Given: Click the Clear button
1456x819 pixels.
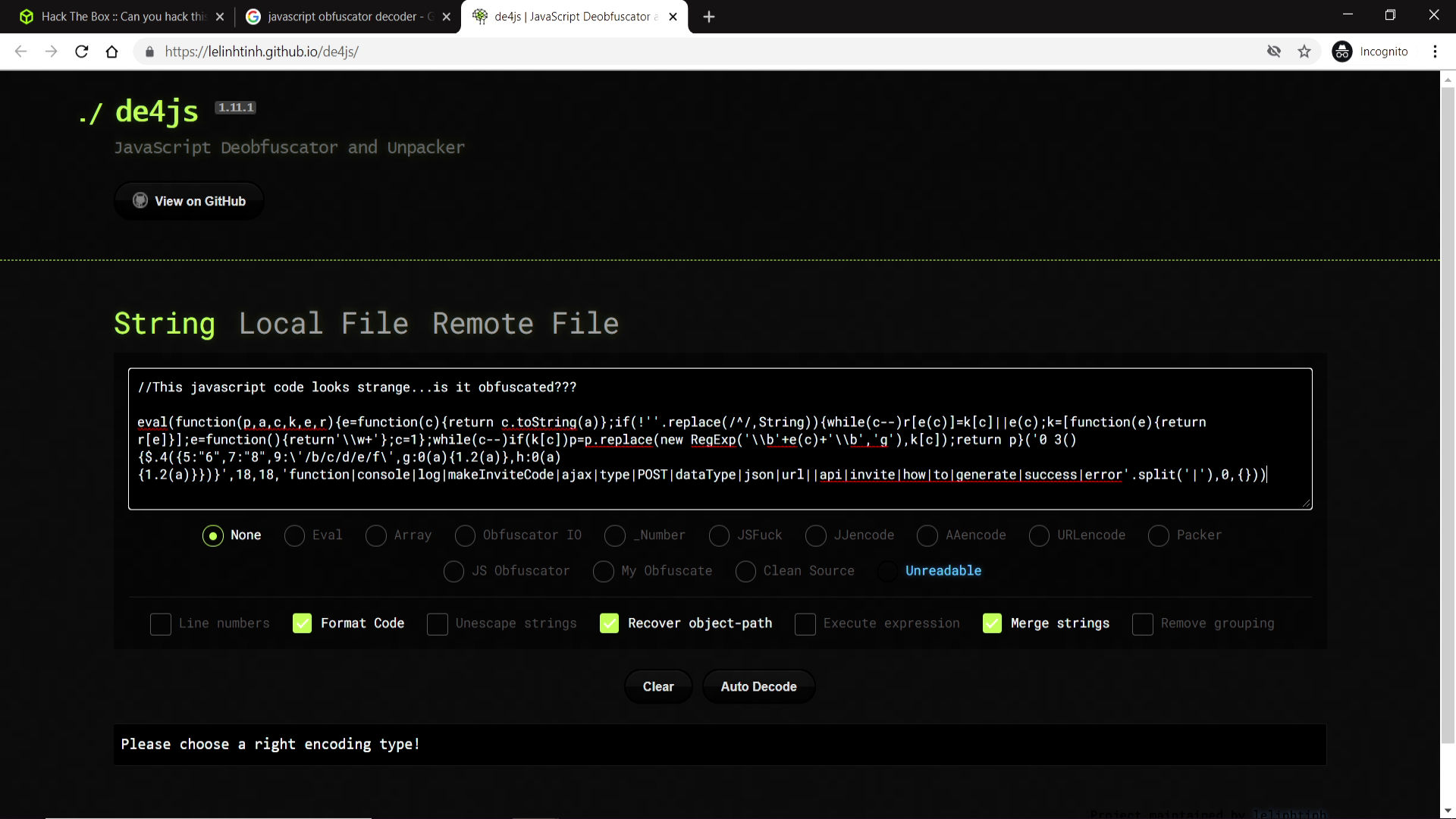Looking at the screenshot, I should [x=658, y=686].
